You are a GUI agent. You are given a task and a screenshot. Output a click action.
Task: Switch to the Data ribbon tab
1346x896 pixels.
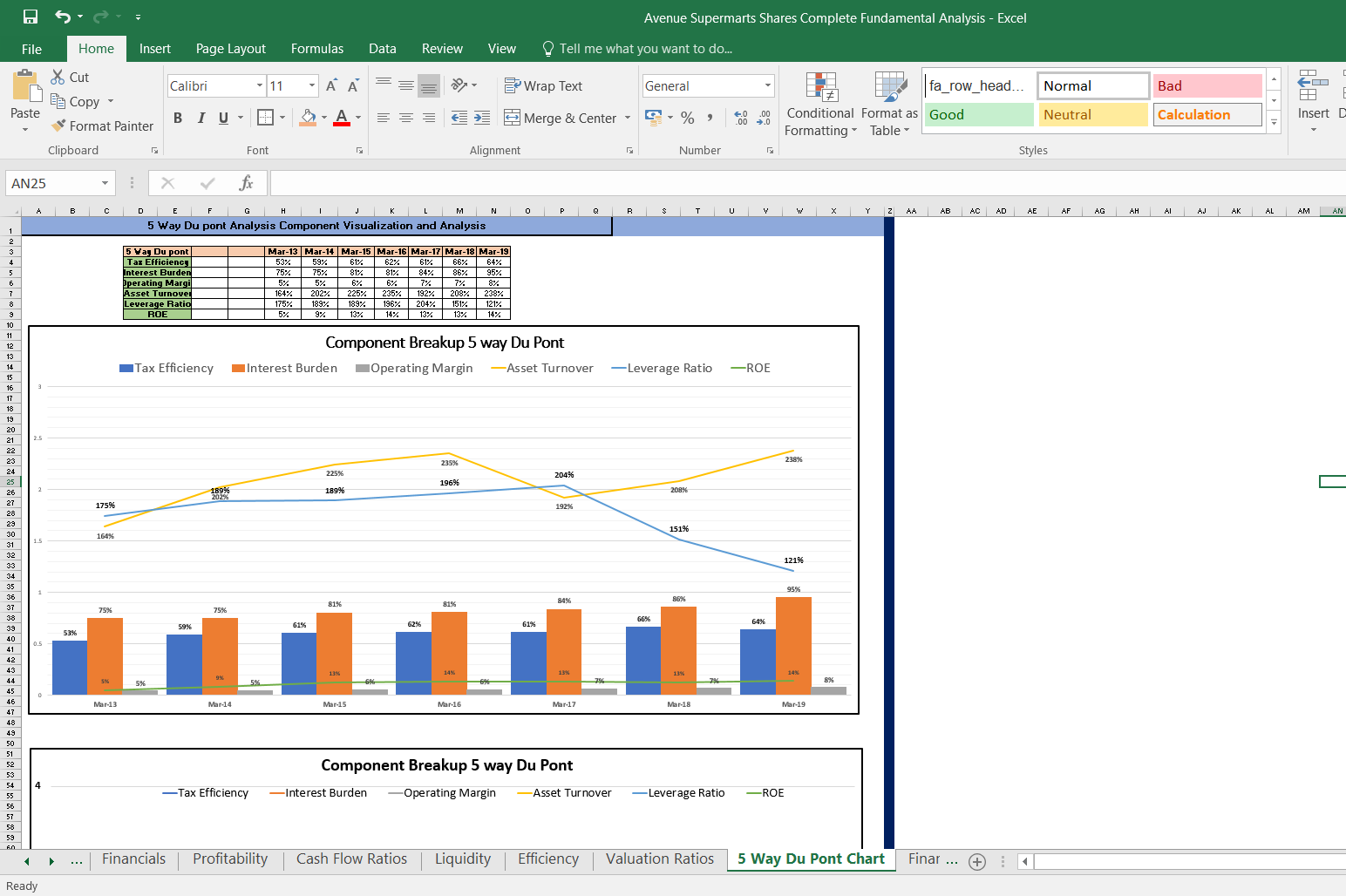[x=383, y=49]
